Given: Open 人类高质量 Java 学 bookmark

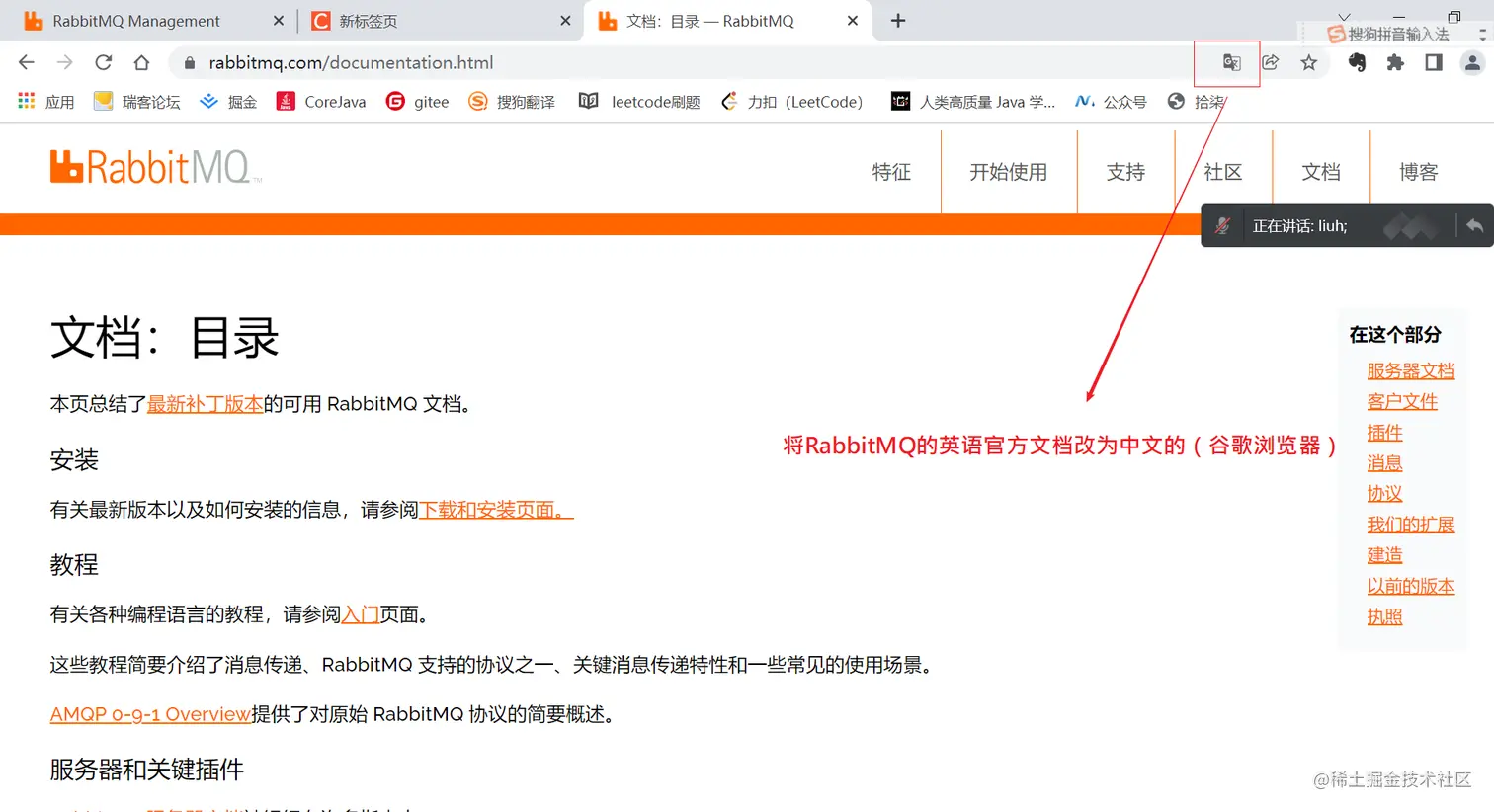Looking at the screenshot, I should [x=973, y=101].
